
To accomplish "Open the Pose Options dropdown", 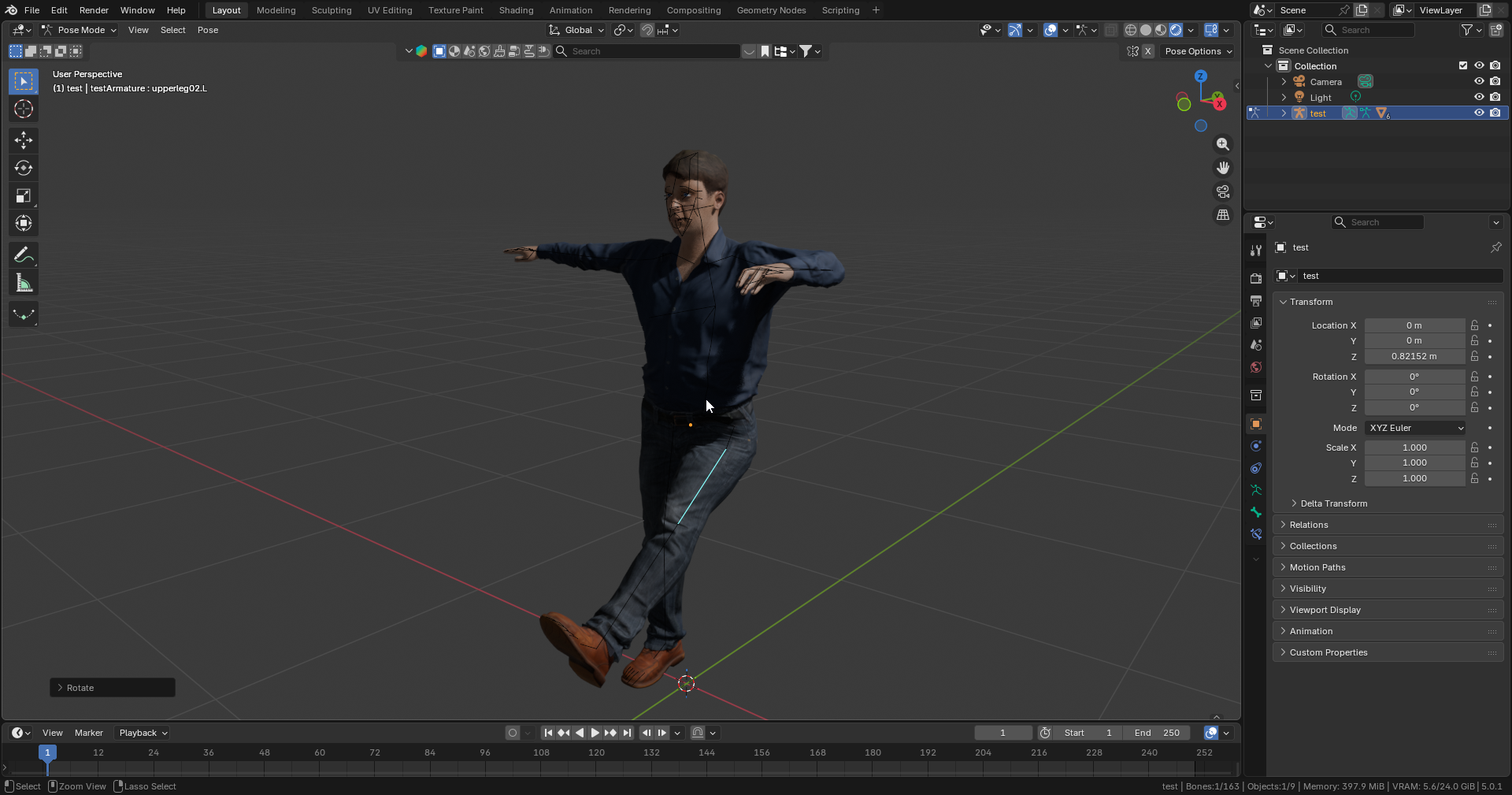I will pos(1198,51).
